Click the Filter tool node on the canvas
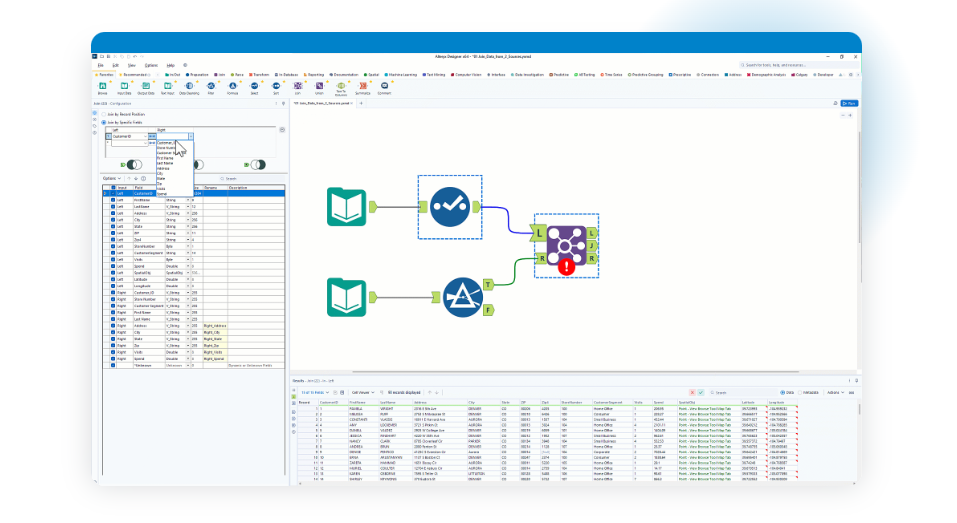957x523 pixels. point(463,297)
